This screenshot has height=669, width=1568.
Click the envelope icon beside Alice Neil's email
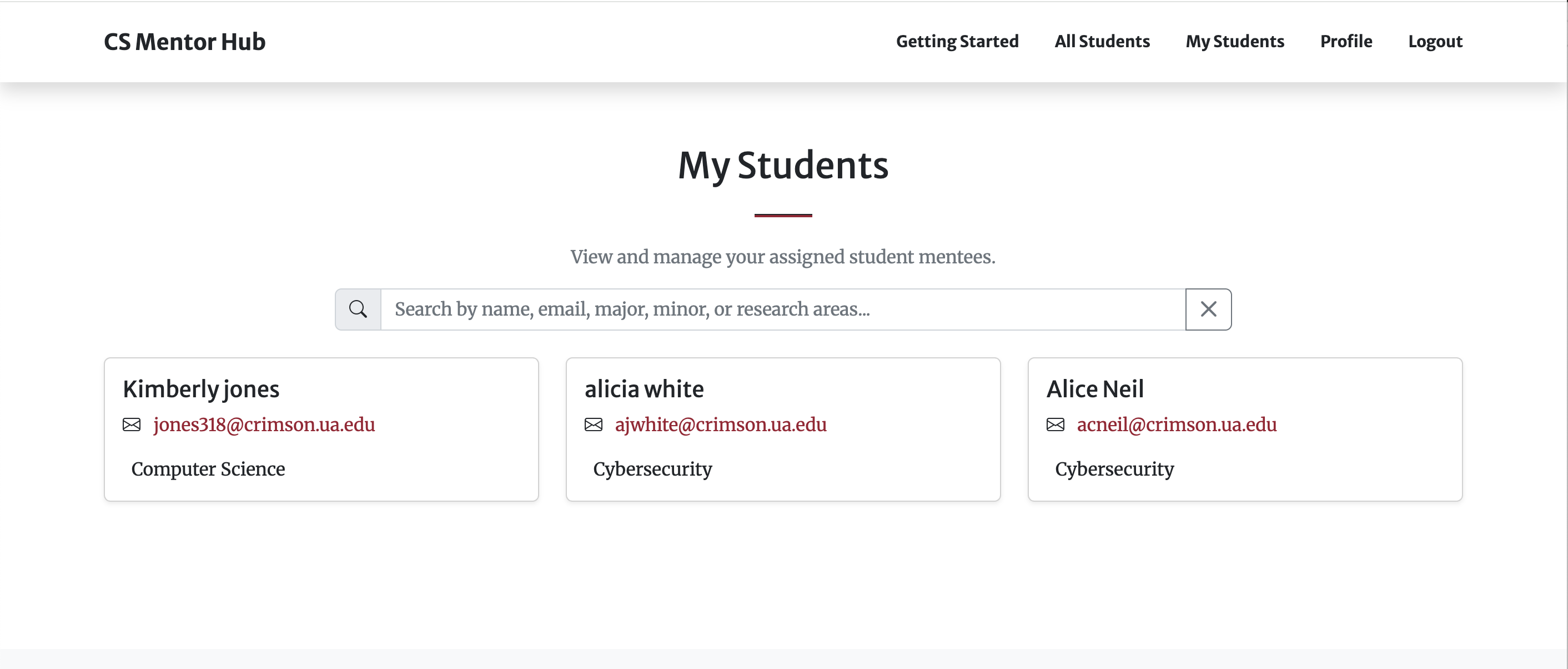1056,425
